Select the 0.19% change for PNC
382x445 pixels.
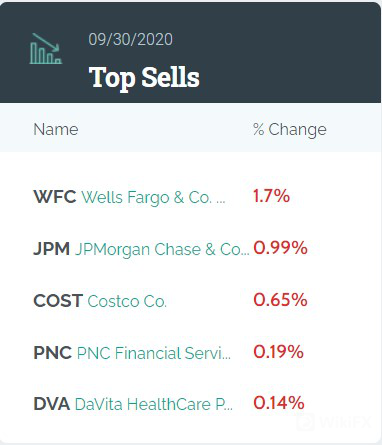pos(279,352)
